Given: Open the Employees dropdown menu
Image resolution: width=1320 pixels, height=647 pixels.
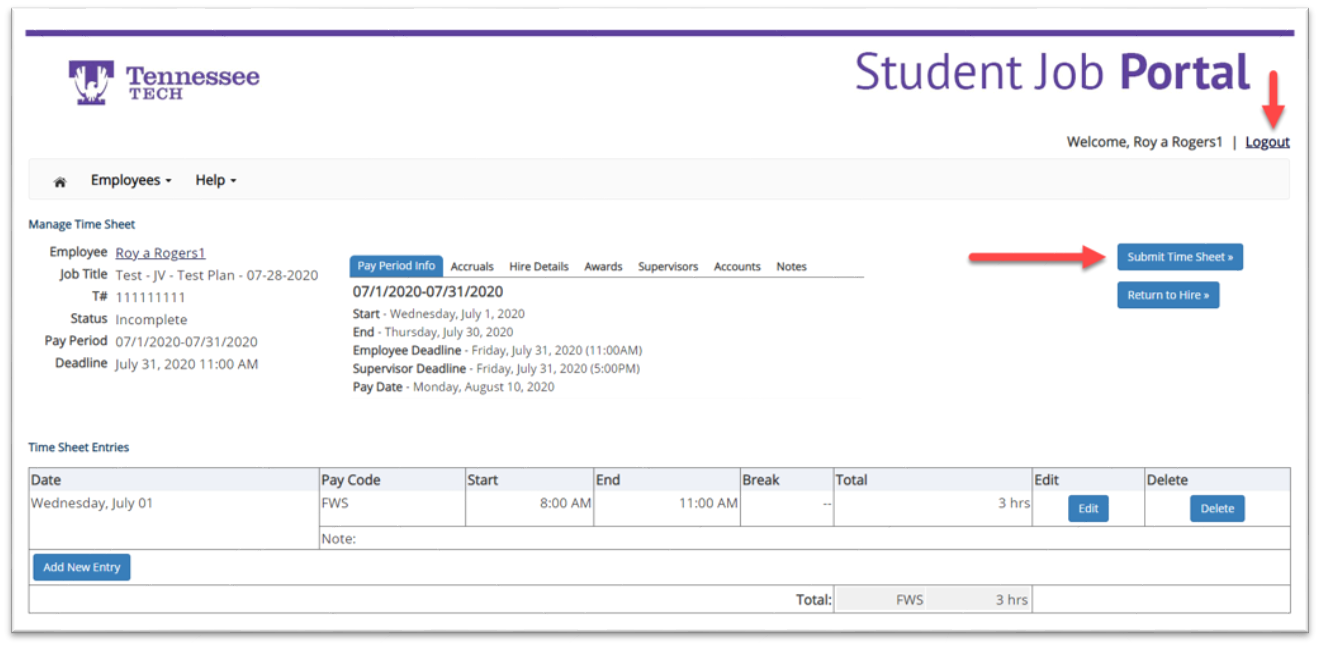Looking at the screenshot, I should (130, 180).
